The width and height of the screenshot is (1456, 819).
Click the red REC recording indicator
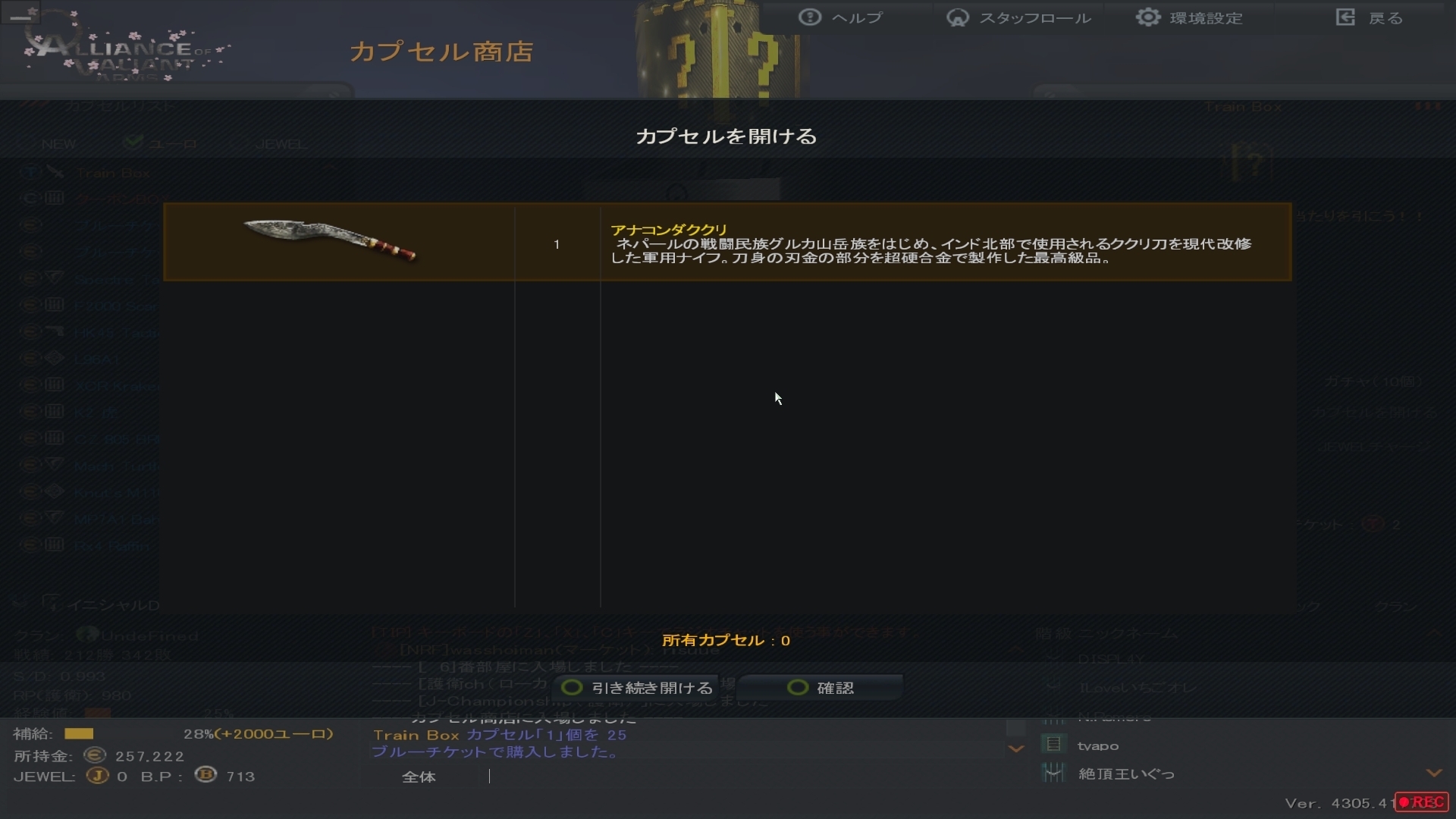(x=1423, y=802)
